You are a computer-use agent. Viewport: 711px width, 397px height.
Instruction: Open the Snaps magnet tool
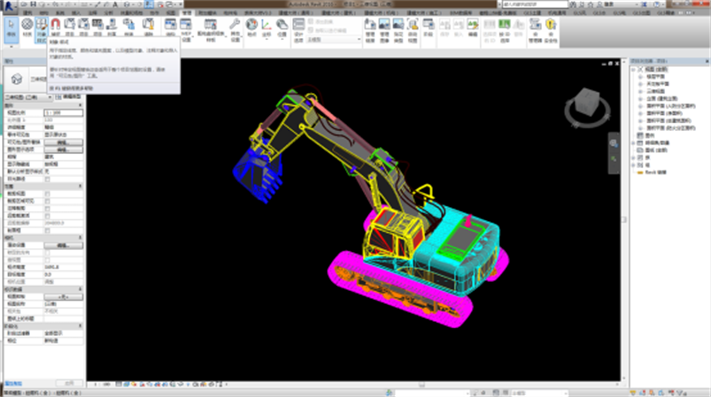point(55,27)
